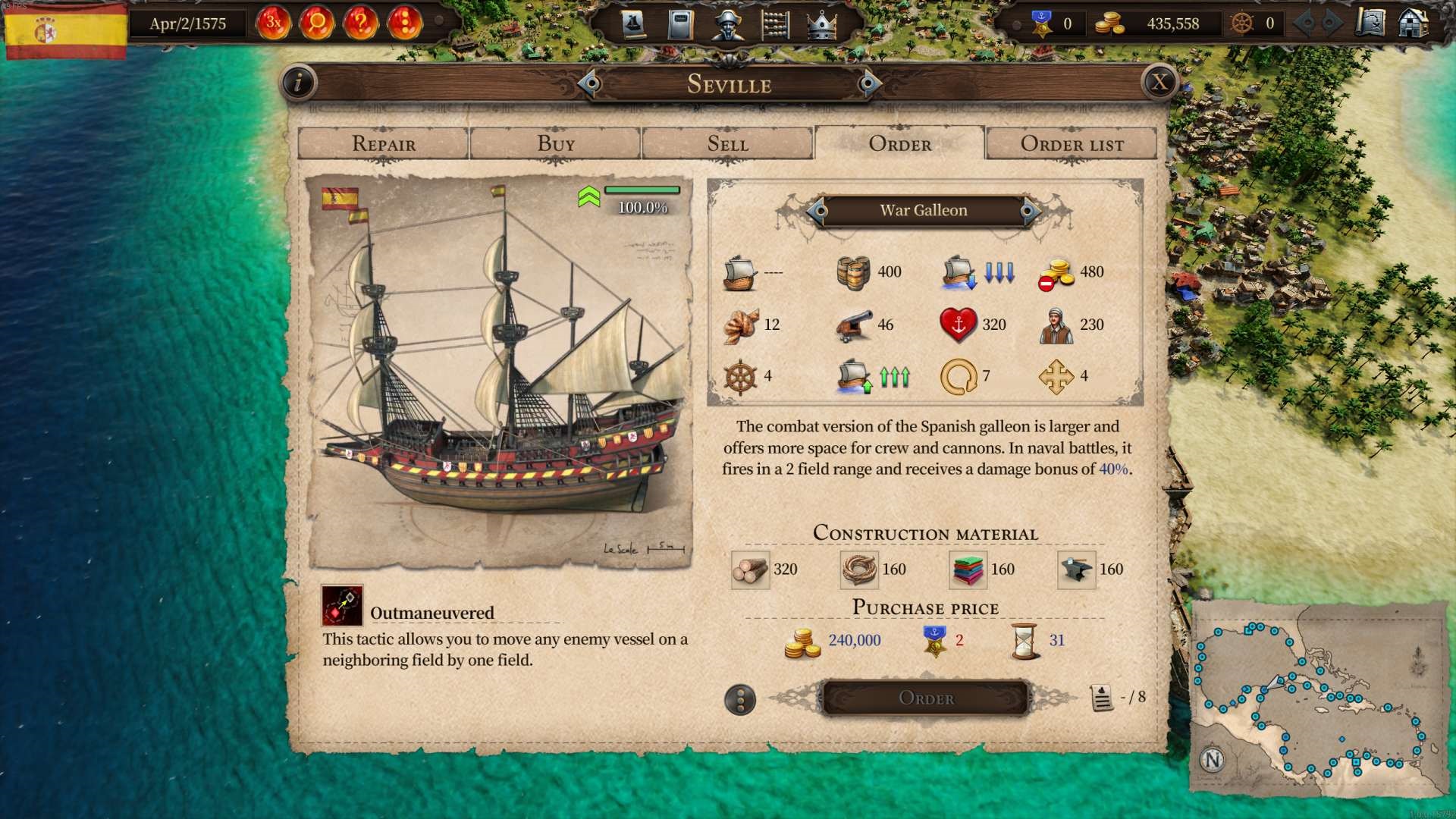Switch to the previous ship type before War Galleon
Viewport: 1456px width, 819px height.
pos(817,211)
